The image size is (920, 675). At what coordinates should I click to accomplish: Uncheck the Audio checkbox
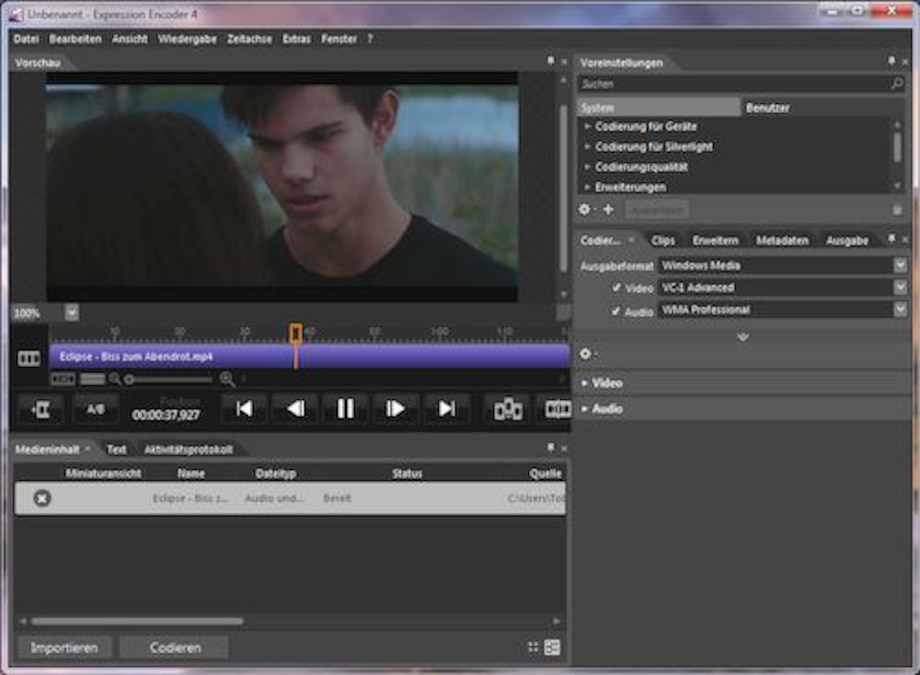(617, 311)
